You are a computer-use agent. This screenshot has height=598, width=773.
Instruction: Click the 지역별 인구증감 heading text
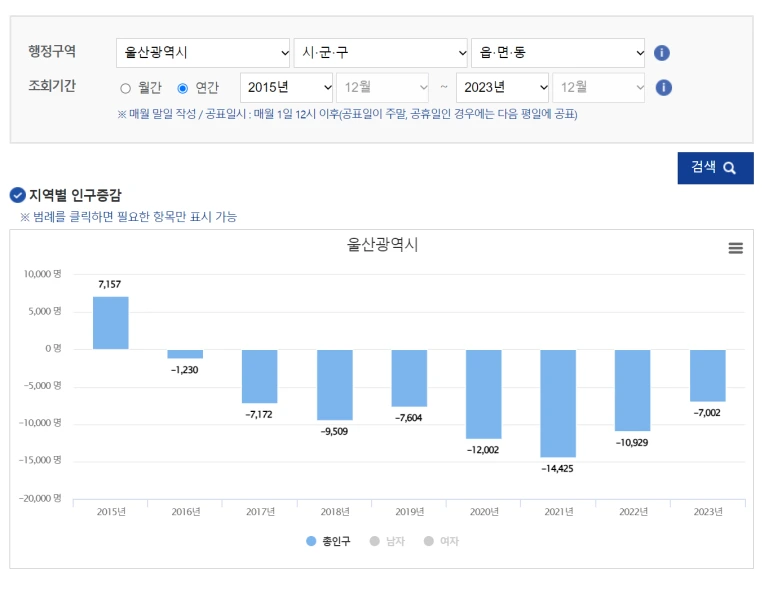(75, 195)
